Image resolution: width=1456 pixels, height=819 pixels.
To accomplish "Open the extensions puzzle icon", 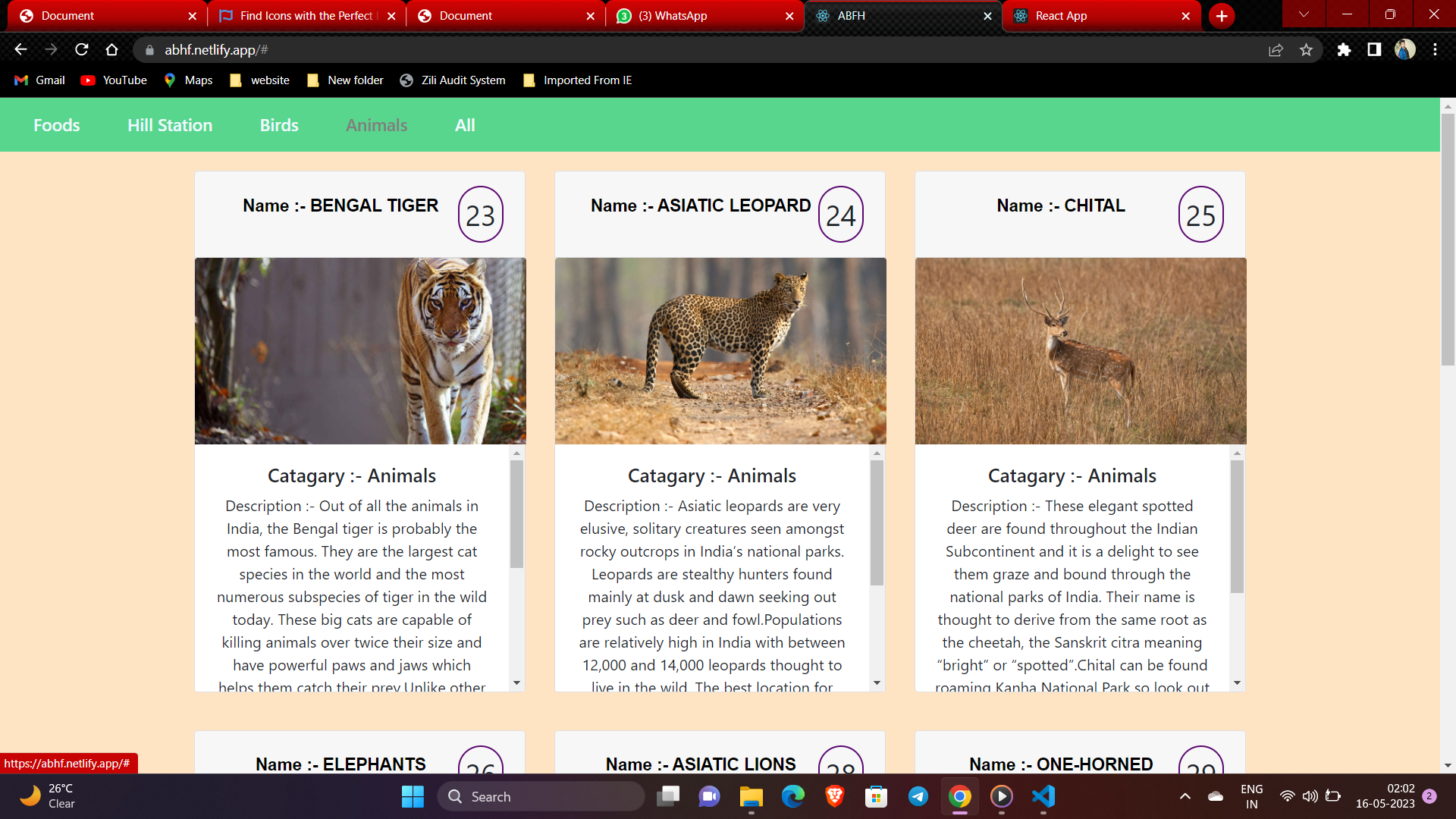I will coord(1344,50).
